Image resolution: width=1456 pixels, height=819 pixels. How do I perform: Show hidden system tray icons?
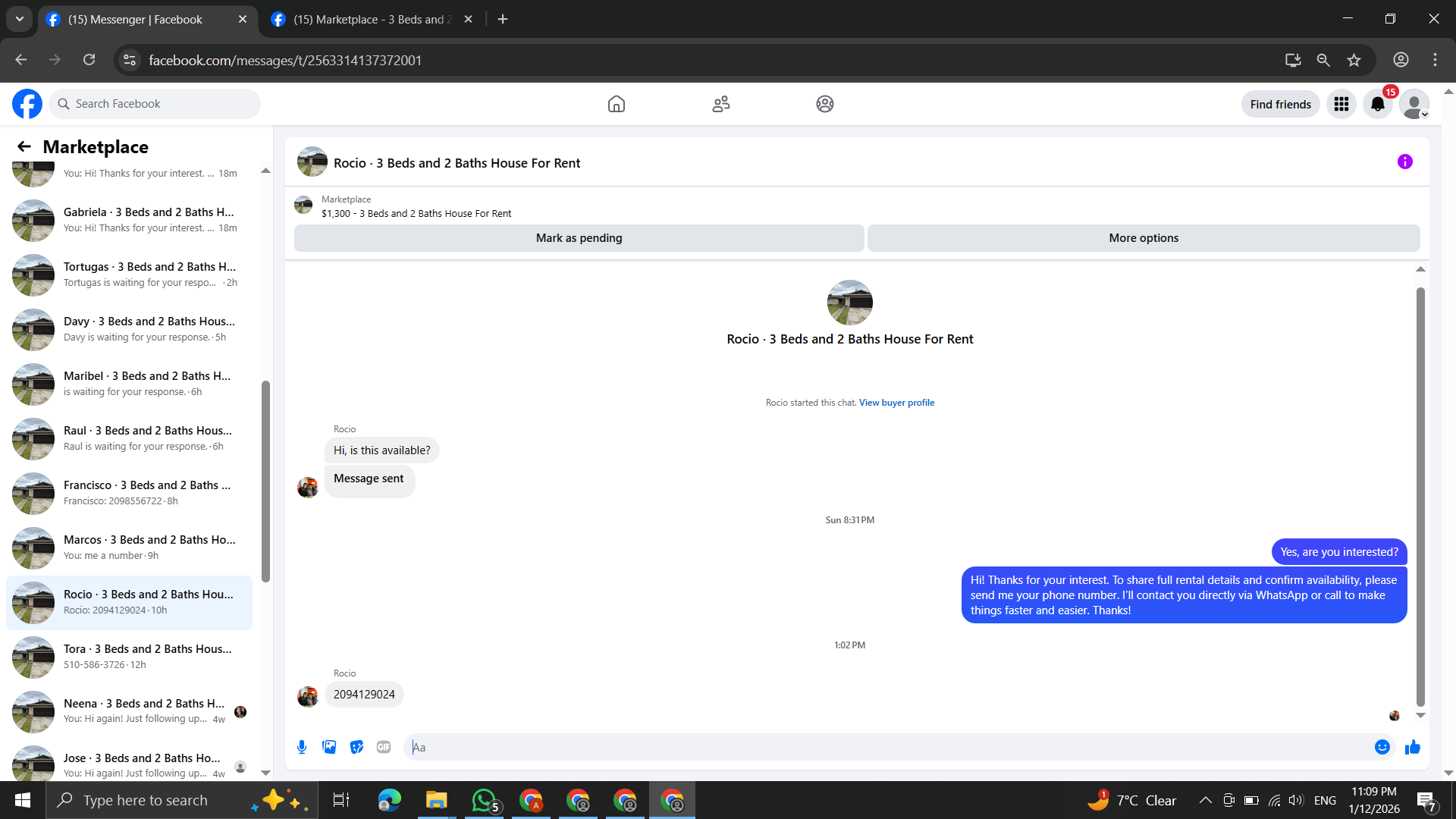1205,800
